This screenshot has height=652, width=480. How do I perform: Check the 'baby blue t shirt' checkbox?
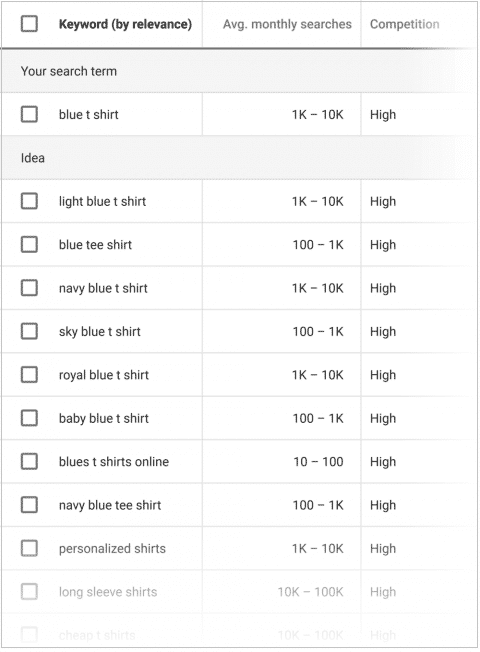point(29,418)
